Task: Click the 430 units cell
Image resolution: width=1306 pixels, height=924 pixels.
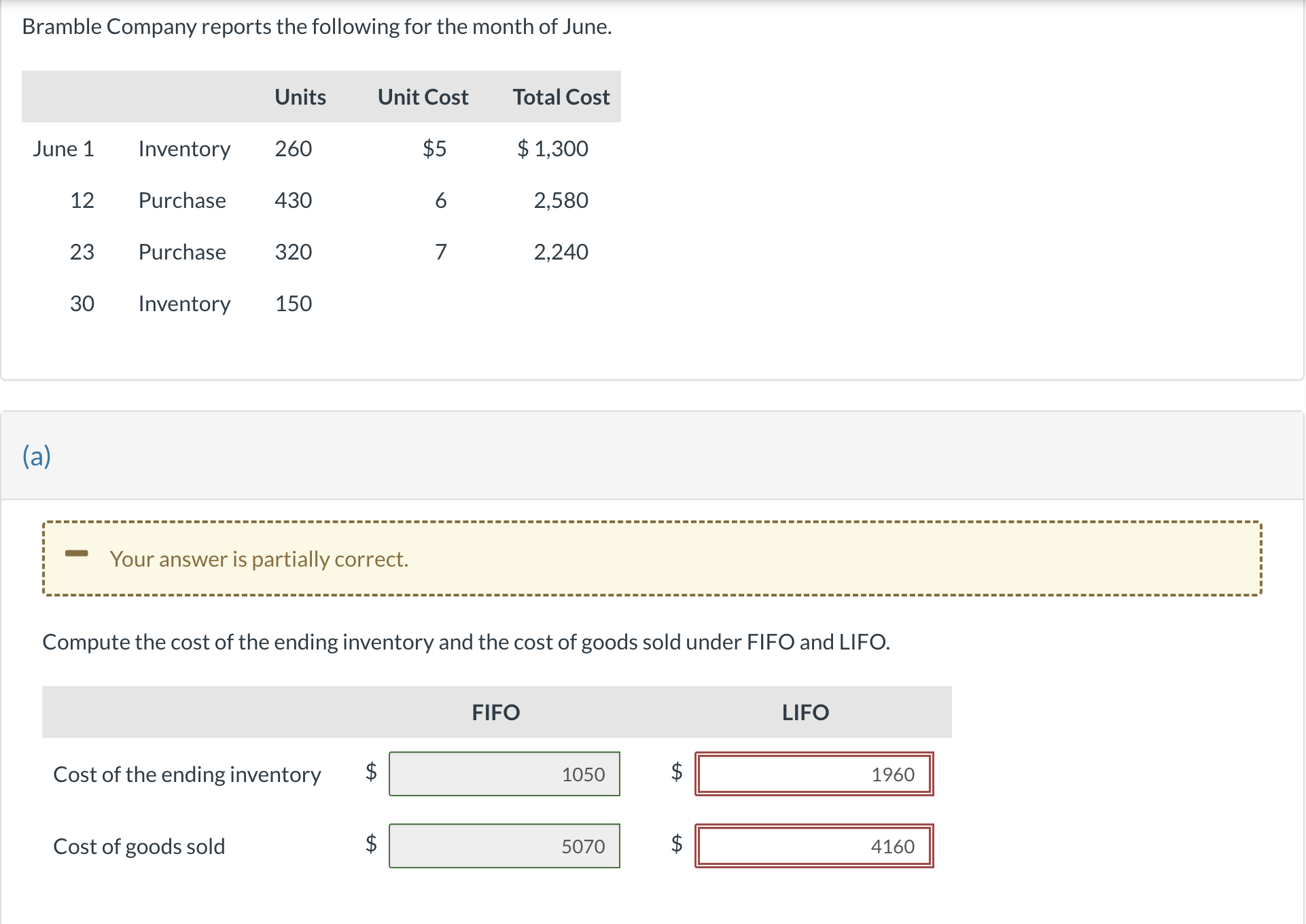Action: pos(294,200)
